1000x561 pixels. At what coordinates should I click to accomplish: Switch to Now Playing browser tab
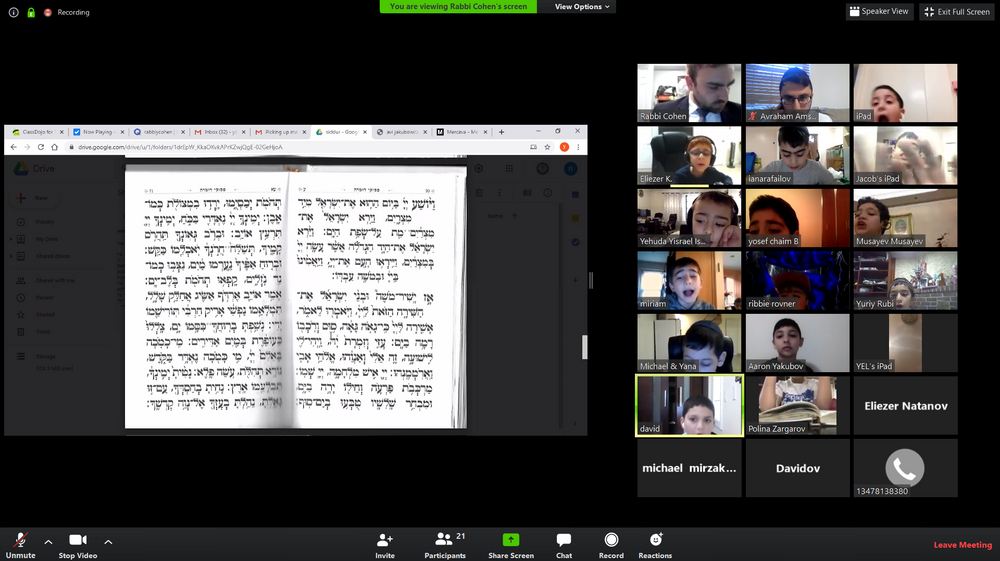(x=96, y=132)
